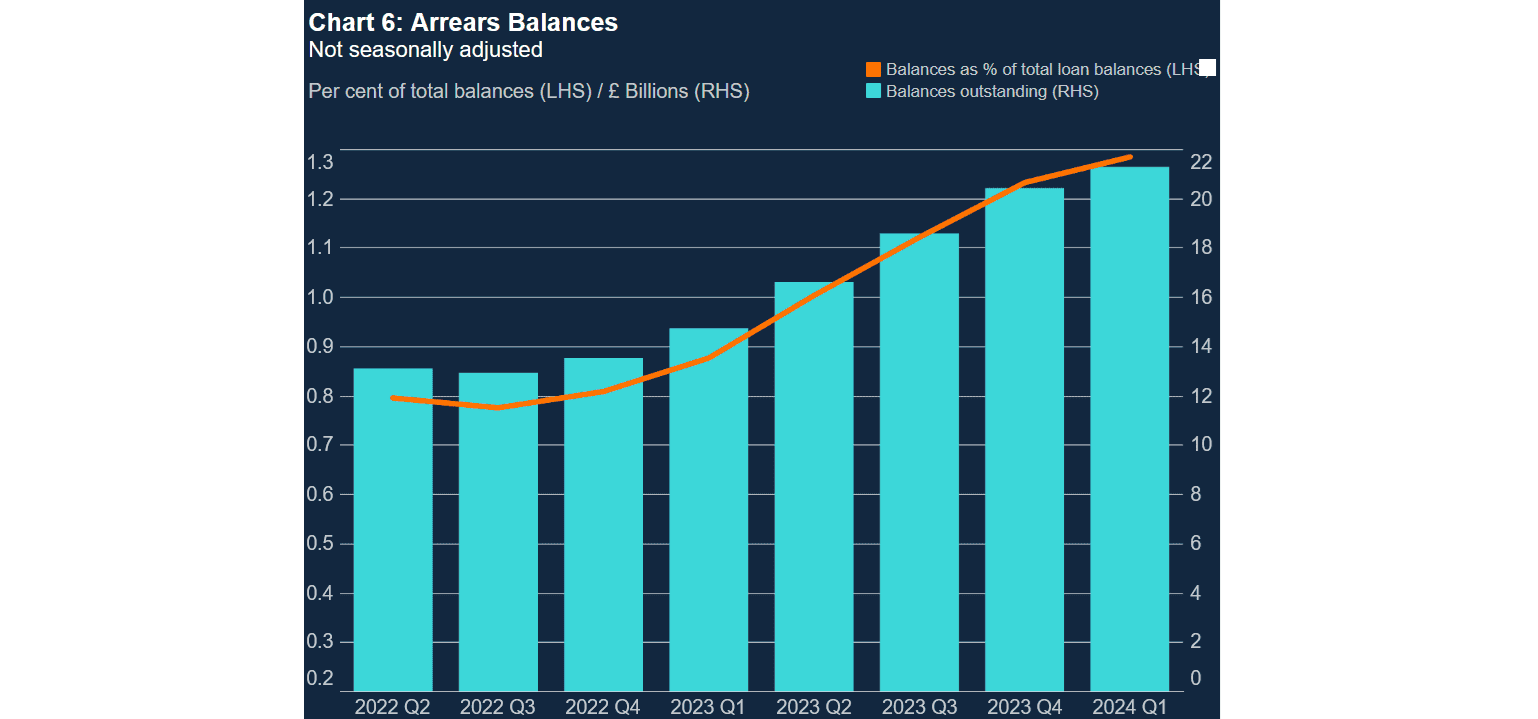The height and width of the screenshot is (719, 1538).
Task: Click the small white box beside the legend
Action: coord(1207,68)
